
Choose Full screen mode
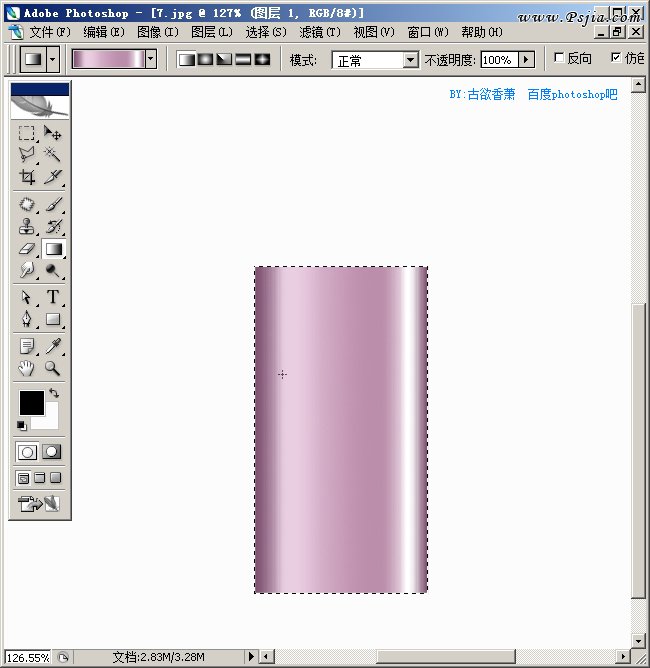pyautogui.click(x=56, y=478)
